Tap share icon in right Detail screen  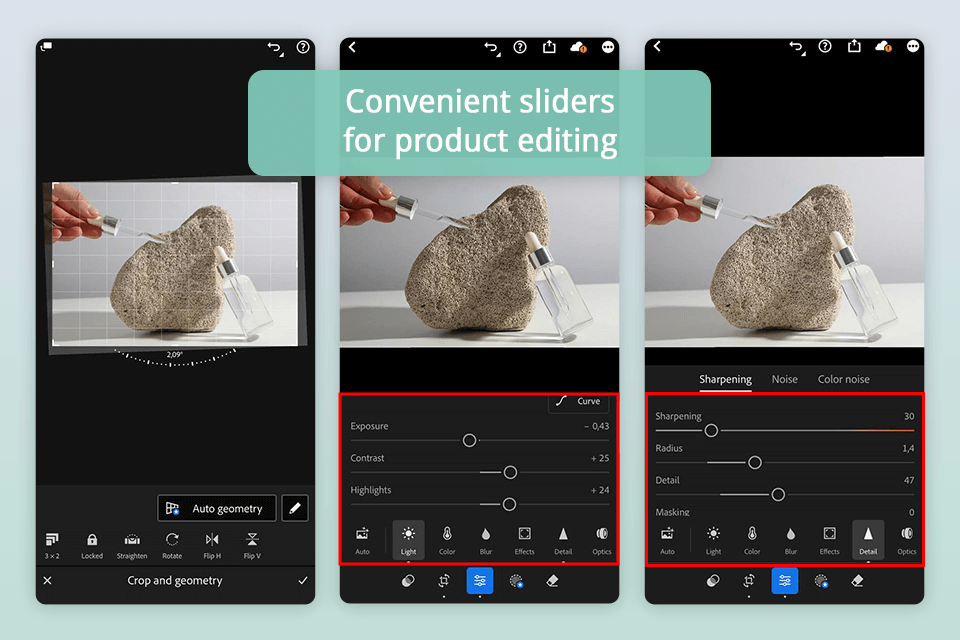point(854,46)
